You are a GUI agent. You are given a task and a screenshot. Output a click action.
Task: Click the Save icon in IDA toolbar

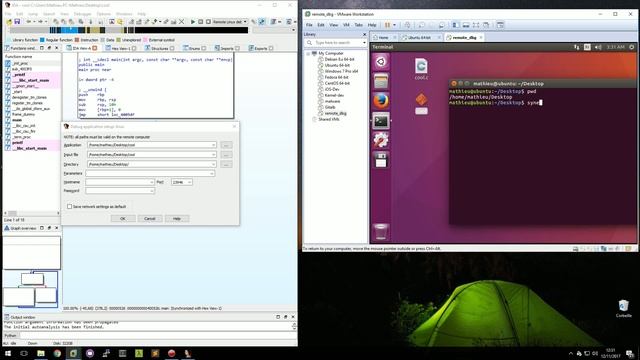[x=17, y=22]
